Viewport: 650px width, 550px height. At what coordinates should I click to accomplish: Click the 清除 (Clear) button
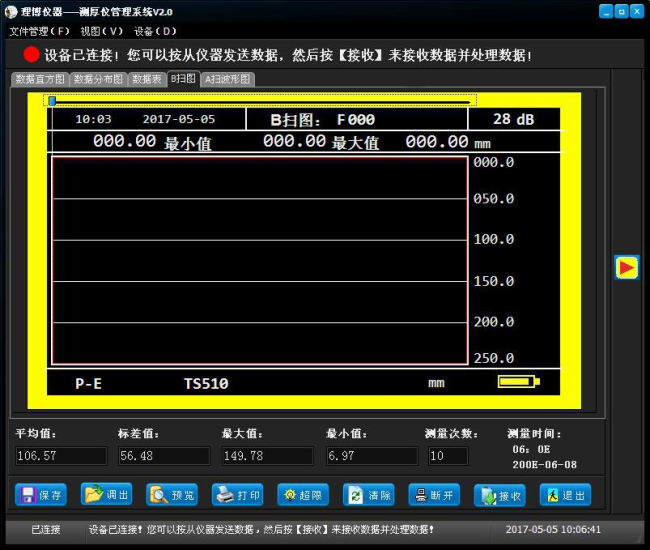pos(368,495)
